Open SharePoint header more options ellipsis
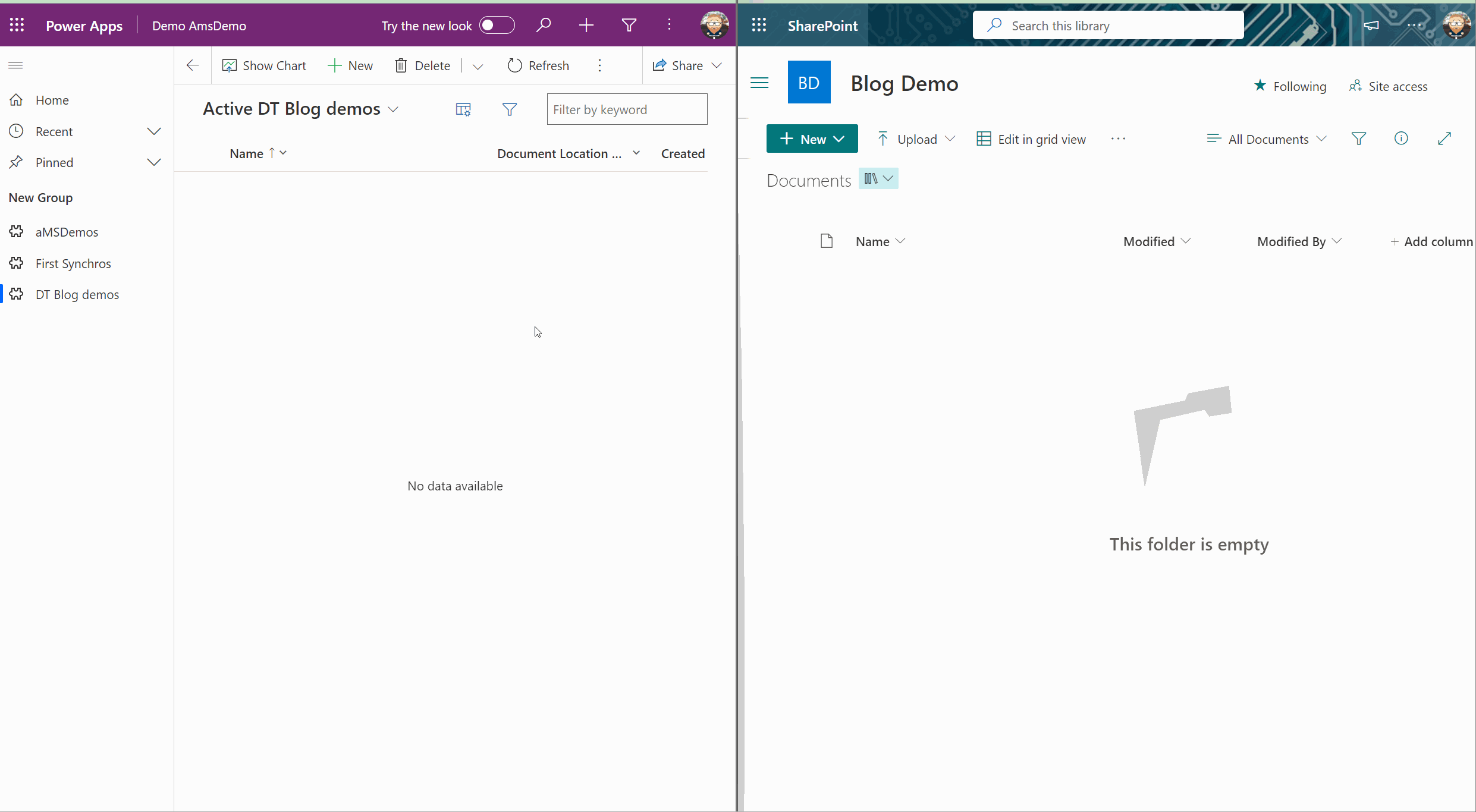1476x812 pixels. tap(1415, 25)
